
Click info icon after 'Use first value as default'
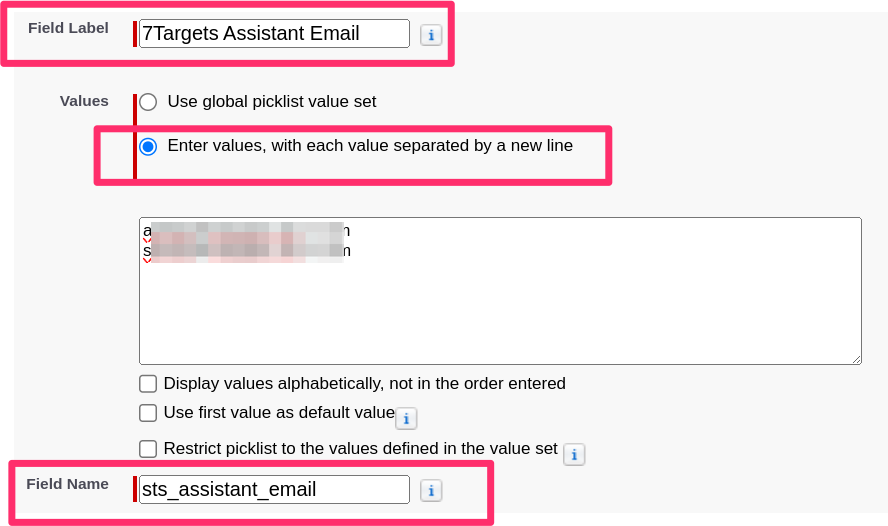point(406,418)
